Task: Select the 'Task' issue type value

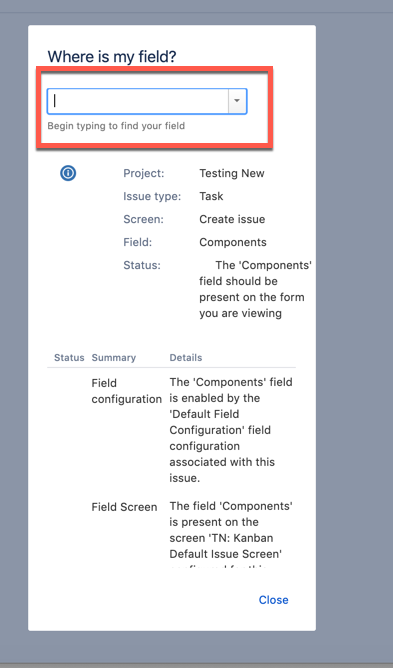Action: point(211,196)
